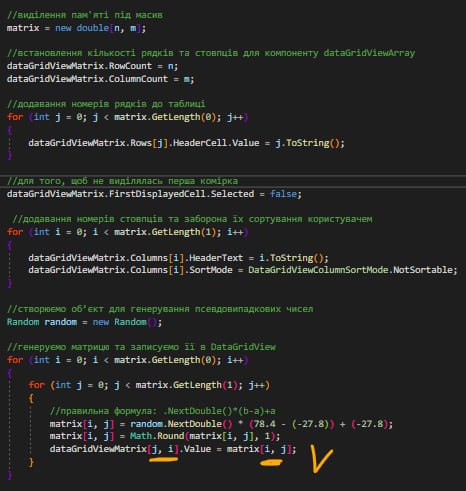The height and width of the screenshot is (491, 466).
Task: Click the for loop 'int j' over GetLength(0)
Action: pos(128,117)
